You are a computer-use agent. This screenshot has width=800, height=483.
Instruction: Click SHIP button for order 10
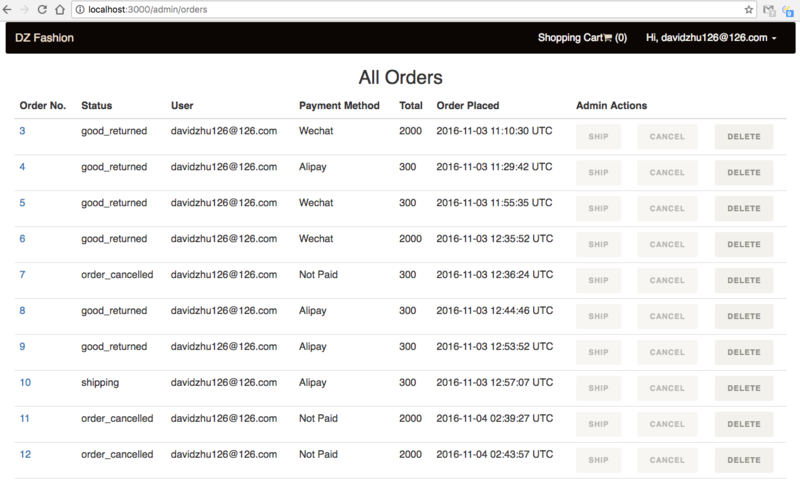point(598,388)
